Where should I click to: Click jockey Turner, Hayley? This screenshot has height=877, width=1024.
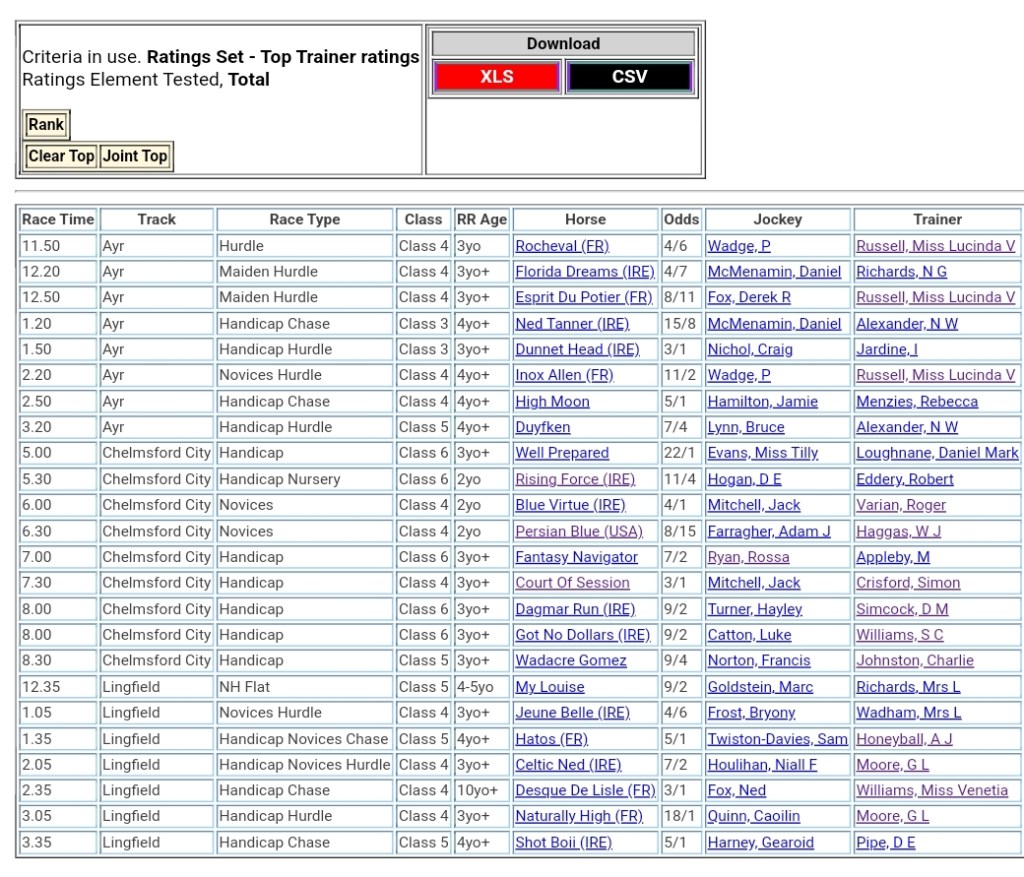755,609
